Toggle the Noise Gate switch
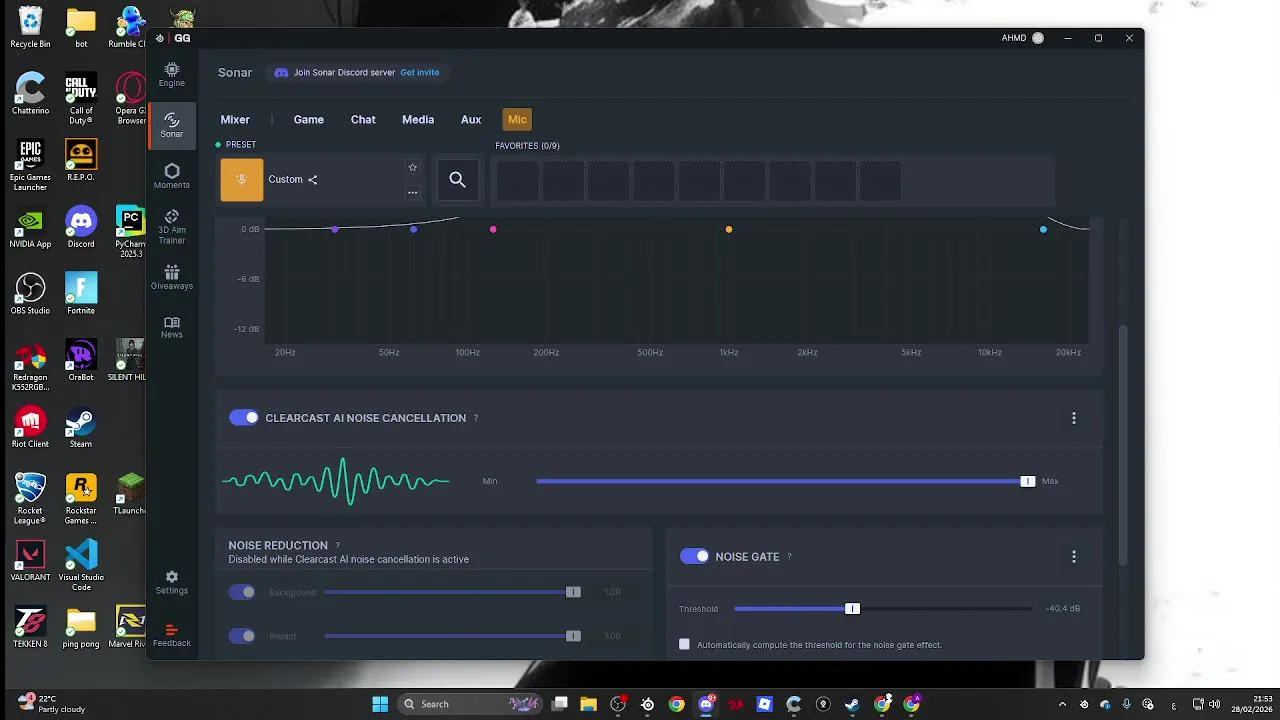1280x720 pixels. click(x=694, y=557)
